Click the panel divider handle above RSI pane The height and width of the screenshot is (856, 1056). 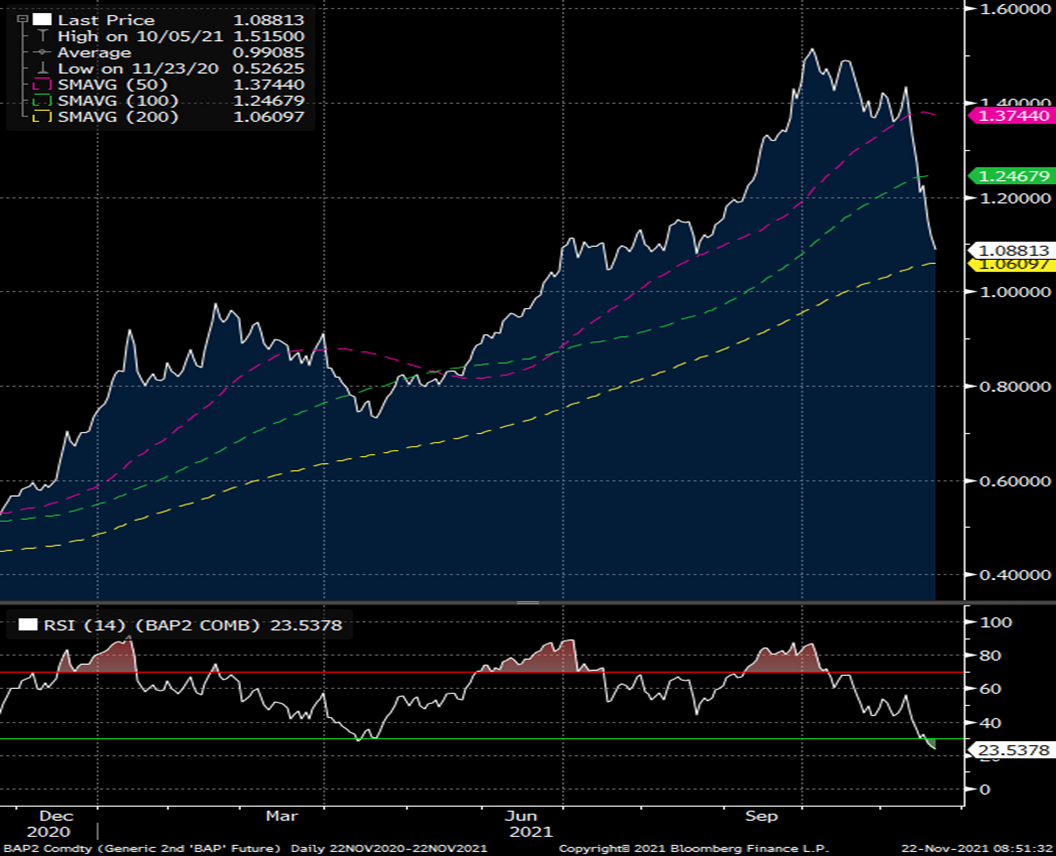[528, 602]
